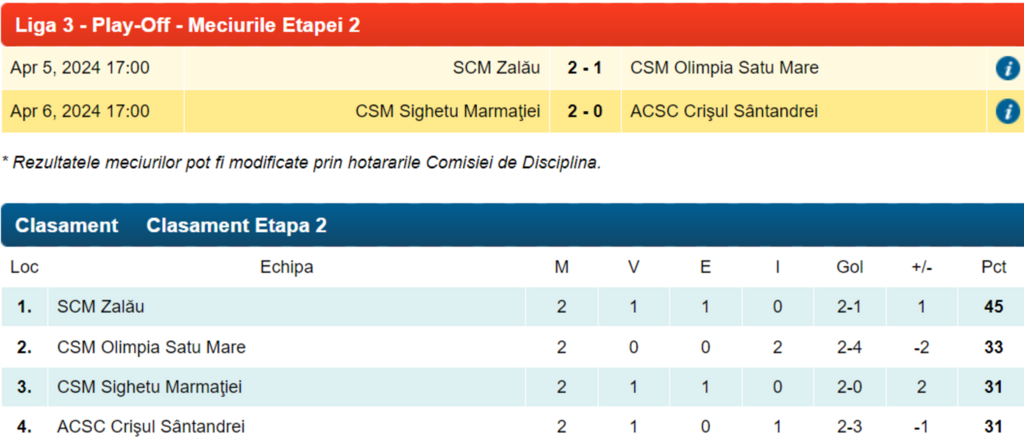Viewport: 1024px width, 447px height.
Task: Click SCM Zalău in the match list
Action: click(x=496, y=68)
